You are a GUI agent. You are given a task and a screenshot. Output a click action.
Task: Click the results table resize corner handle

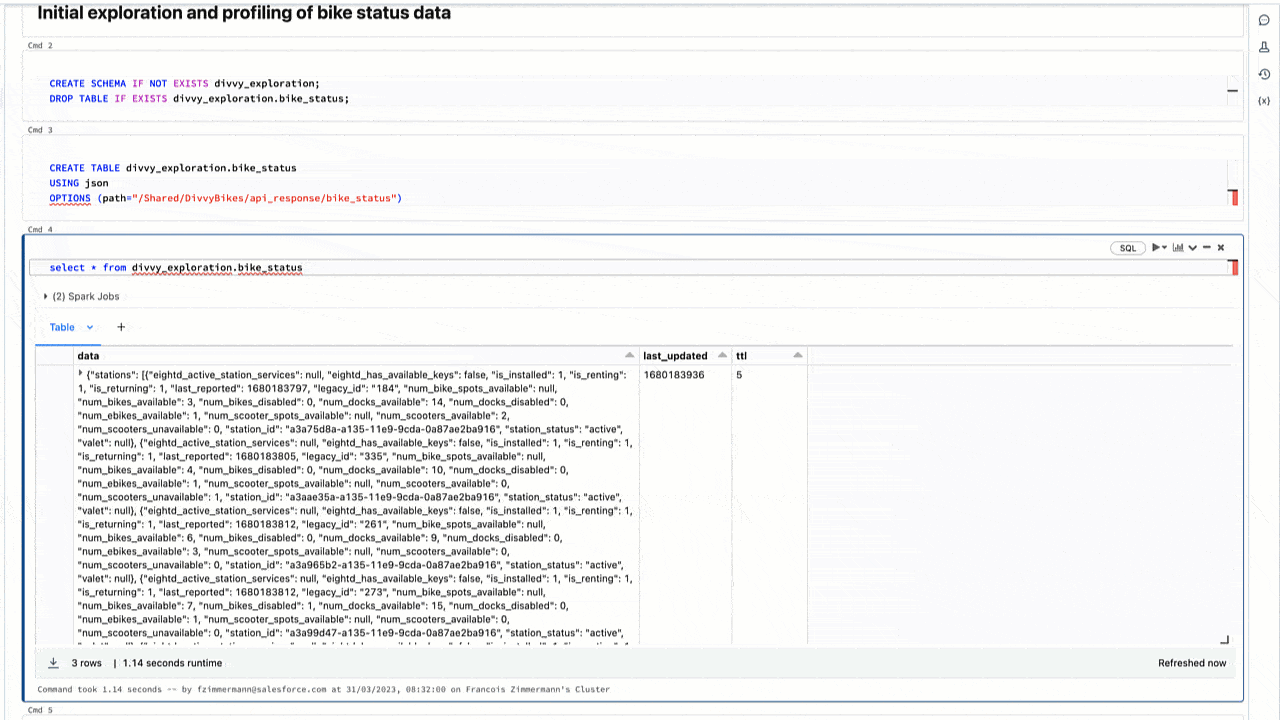(1224, 640)
